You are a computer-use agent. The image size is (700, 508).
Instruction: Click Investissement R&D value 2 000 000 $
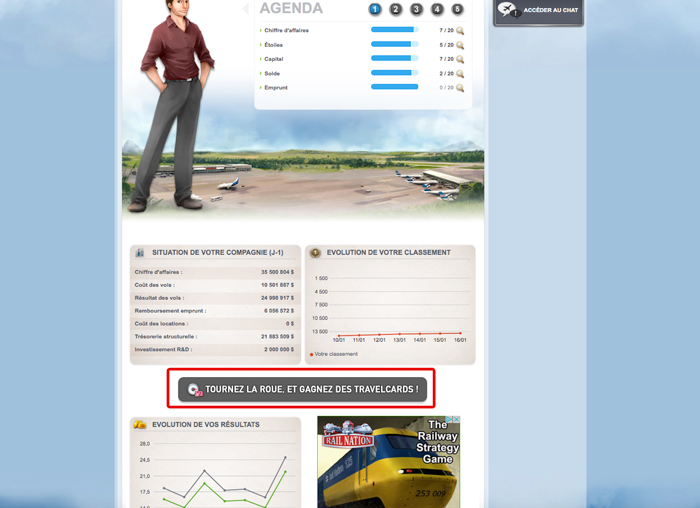(x=279, y=350)
